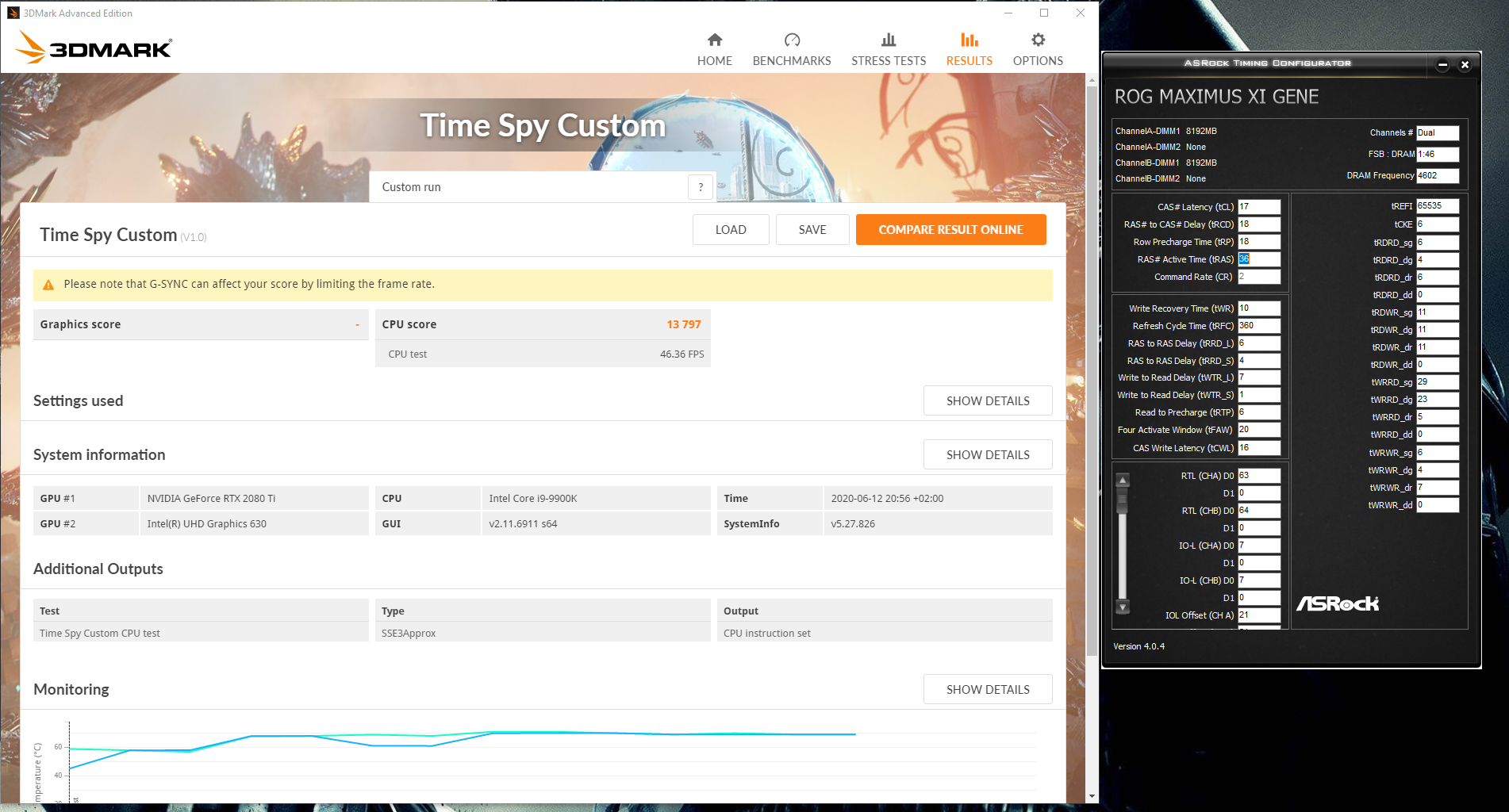Click the Home icon in 3DMark navigation
The width and height of the screenshot is (1509, 812).
point(715,40)
